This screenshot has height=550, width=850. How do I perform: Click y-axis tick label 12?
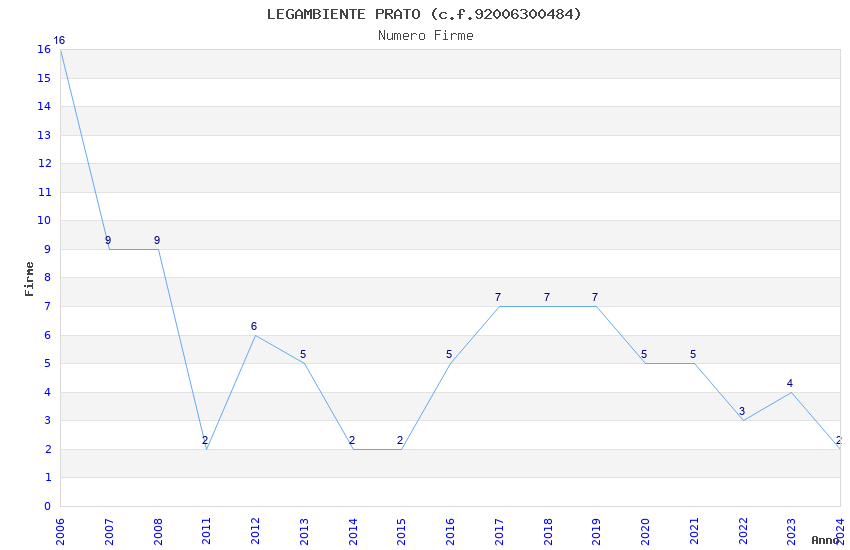[44, 163]
